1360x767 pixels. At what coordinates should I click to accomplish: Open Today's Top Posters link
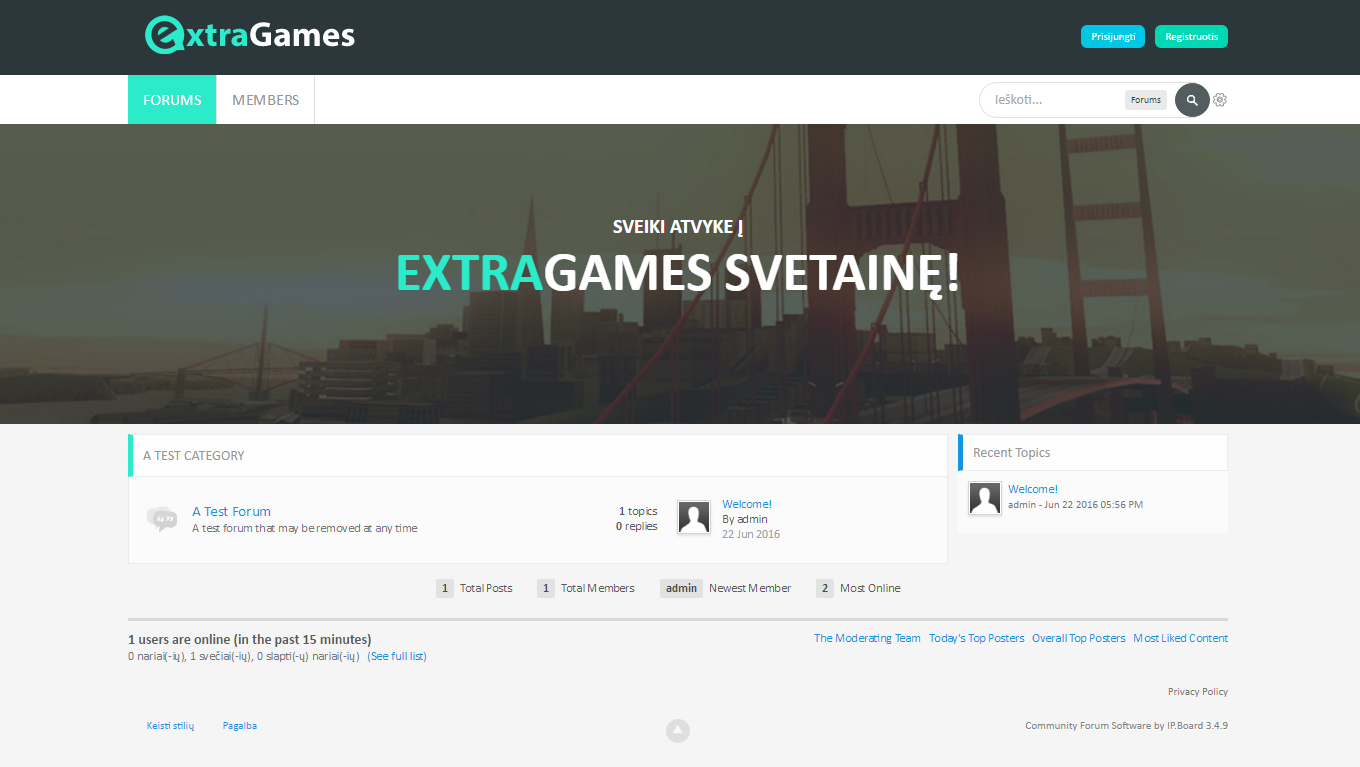(977, 638)
